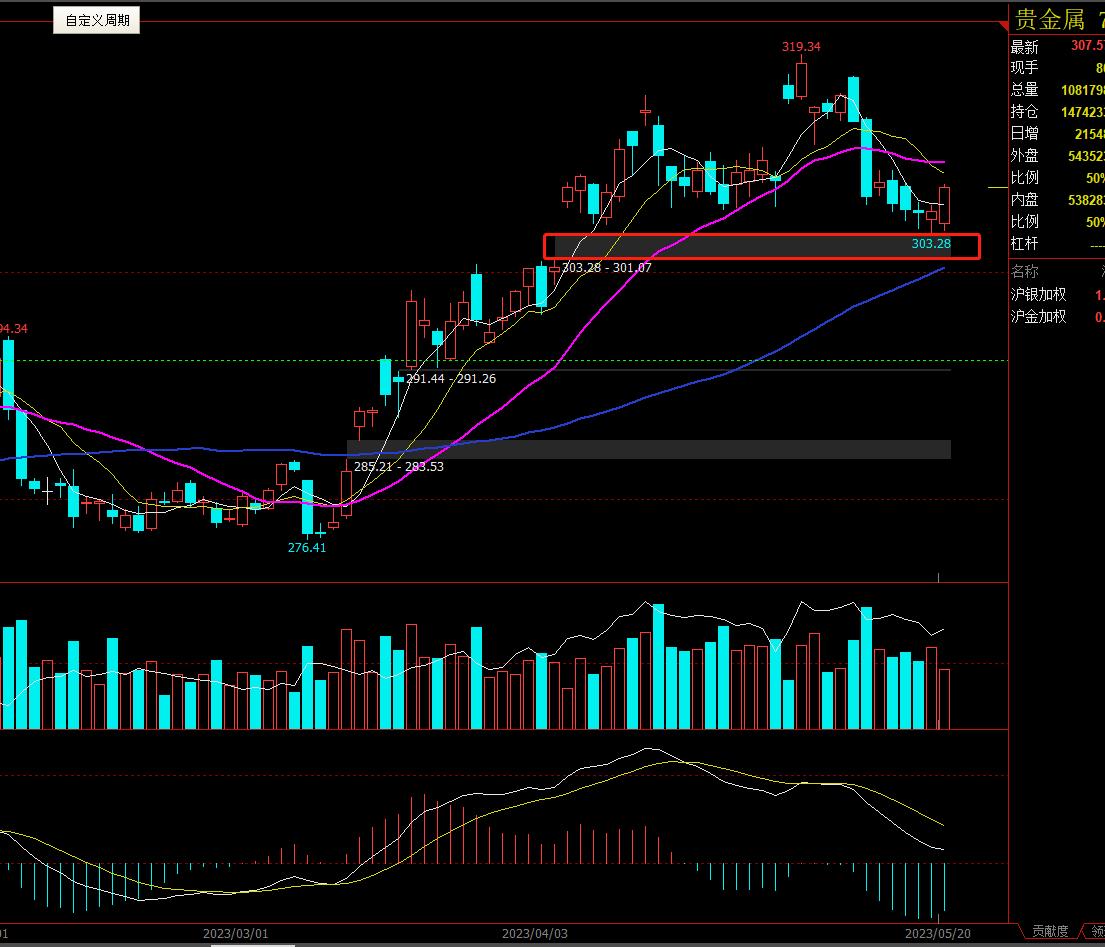Click the red corner triangle beside 贵金属
Screen dimensions: 1105x947
[x=1004, y=25]
